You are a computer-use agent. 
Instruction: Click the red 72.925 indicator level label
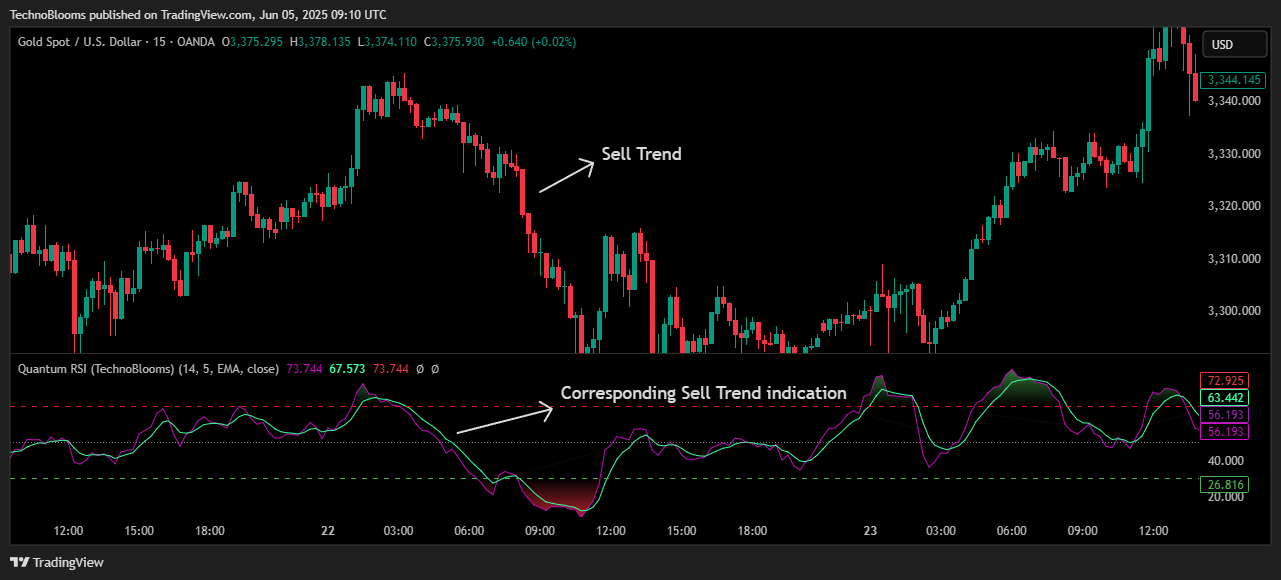[1225, 381]
